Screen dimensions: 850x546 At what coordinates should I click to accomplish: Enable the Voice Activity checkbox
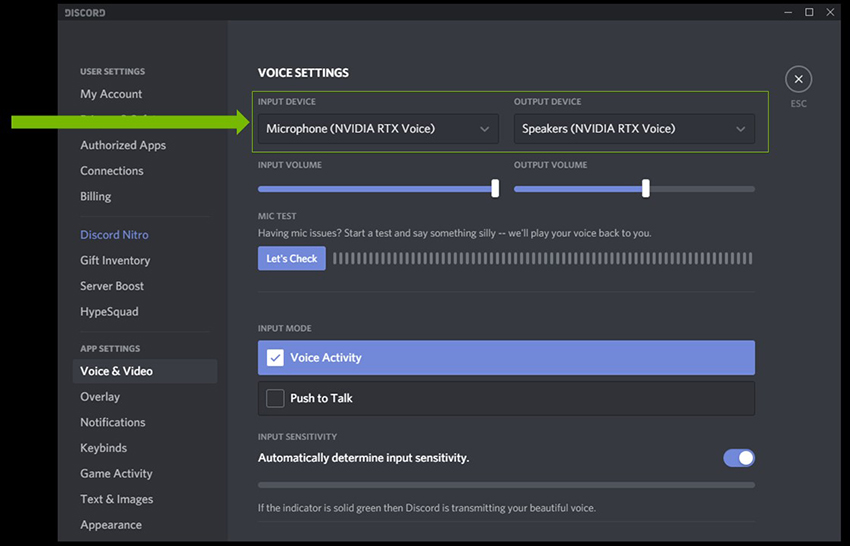[x=275, y=357]
